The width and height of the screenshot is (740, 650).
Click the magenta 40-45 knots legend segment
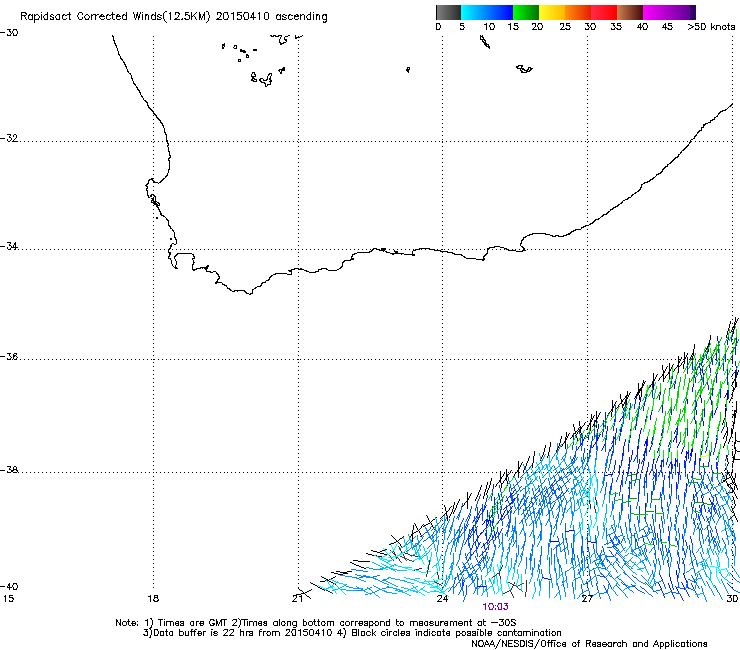tap(656, 12)
